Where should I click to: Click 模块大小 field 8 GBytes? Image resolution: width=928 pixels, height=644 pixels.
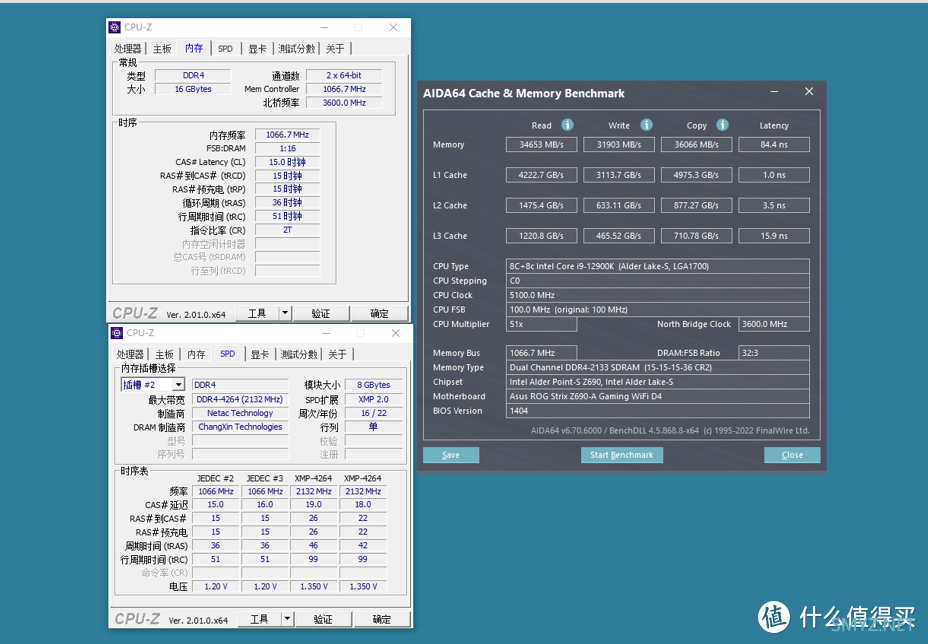[x=373, y=385]
